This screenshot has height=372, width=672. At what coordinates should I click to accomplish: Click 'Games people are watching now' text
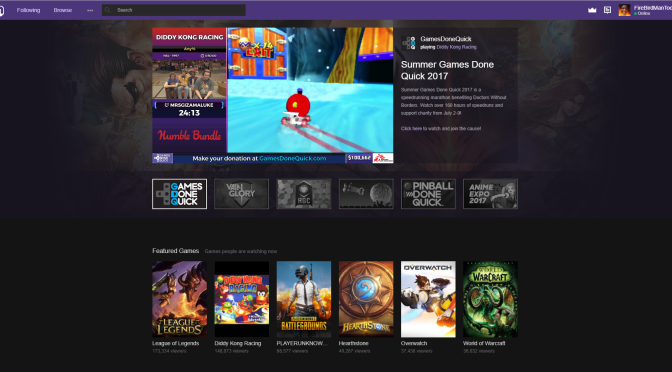click(241, 251)
